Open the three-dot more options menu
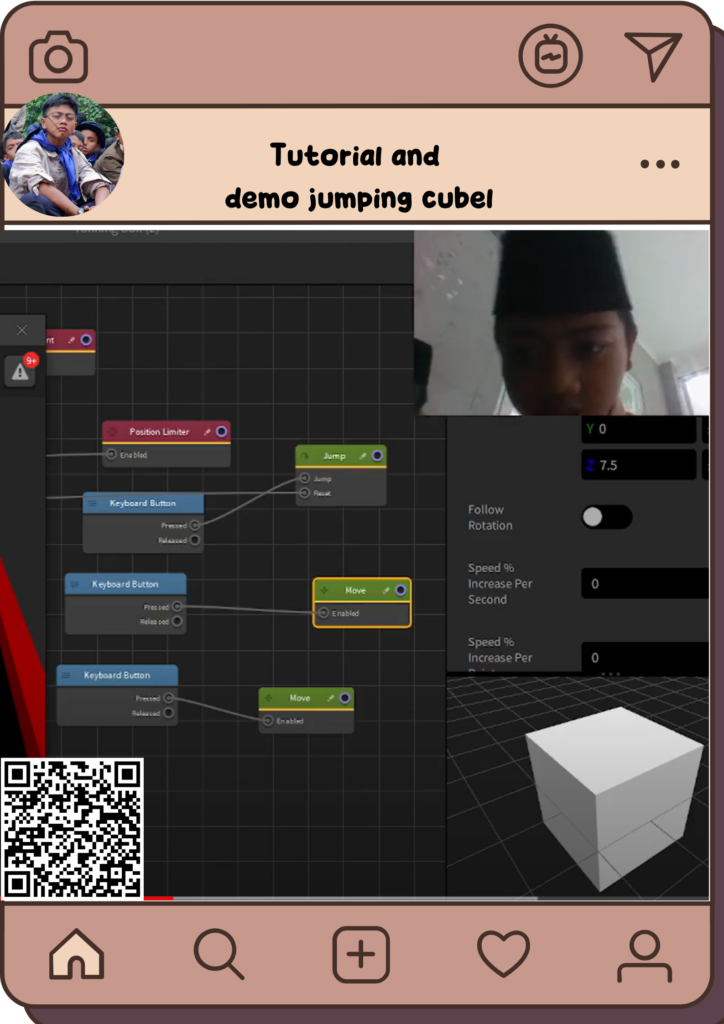Viewport: 724px width, 1024px height. [660, 164]
